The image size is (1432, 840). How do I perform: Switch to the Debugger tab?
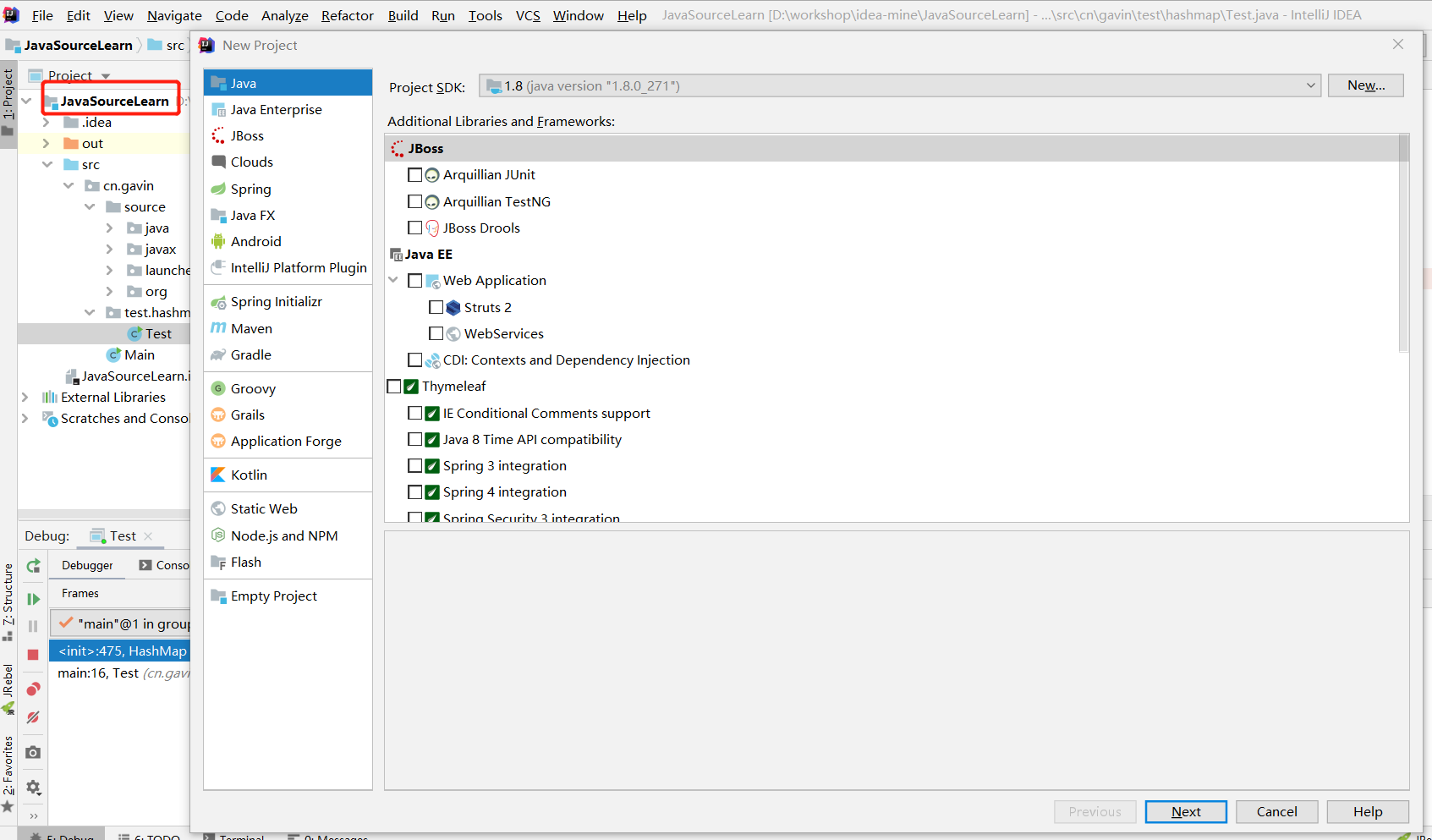pos(87,565)
